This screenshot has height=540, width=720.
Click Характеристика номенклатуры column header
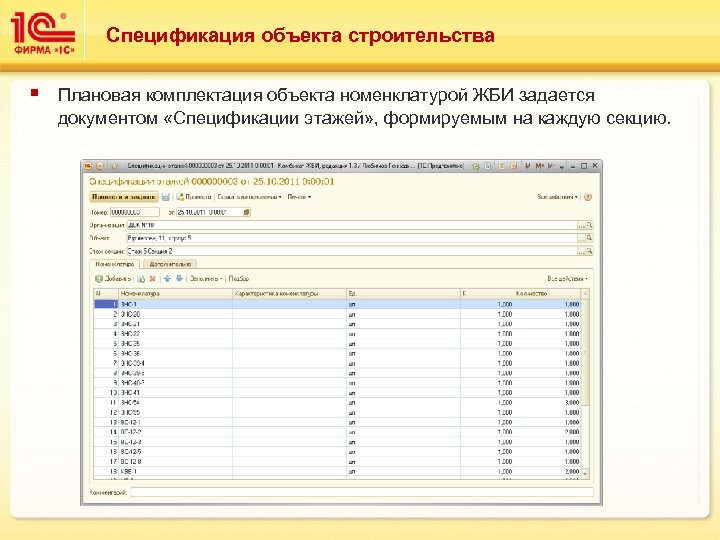289,293
